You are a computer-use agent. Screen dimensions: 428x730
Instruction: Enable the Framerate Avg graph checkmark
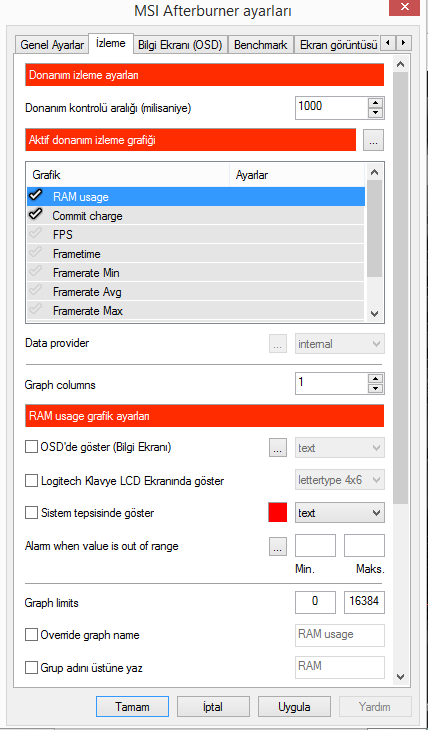35,291
